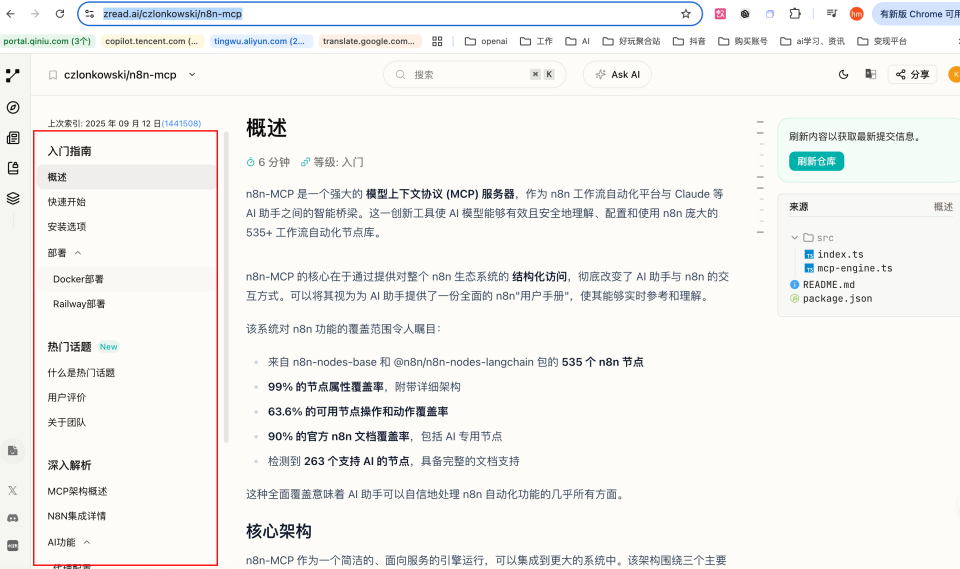Open the 购买账号 bookmark folder

click(x=743, y=41)
